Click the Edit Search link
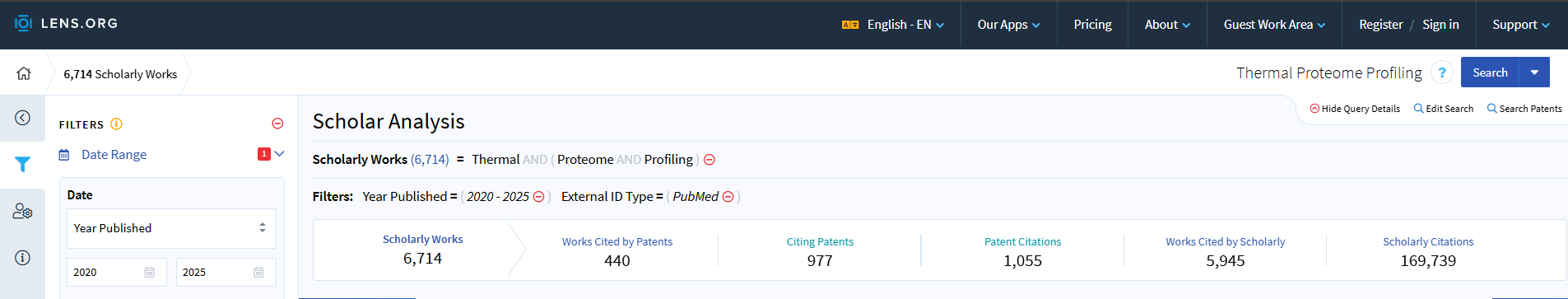1568x299 pixels. click(1444, 109)
